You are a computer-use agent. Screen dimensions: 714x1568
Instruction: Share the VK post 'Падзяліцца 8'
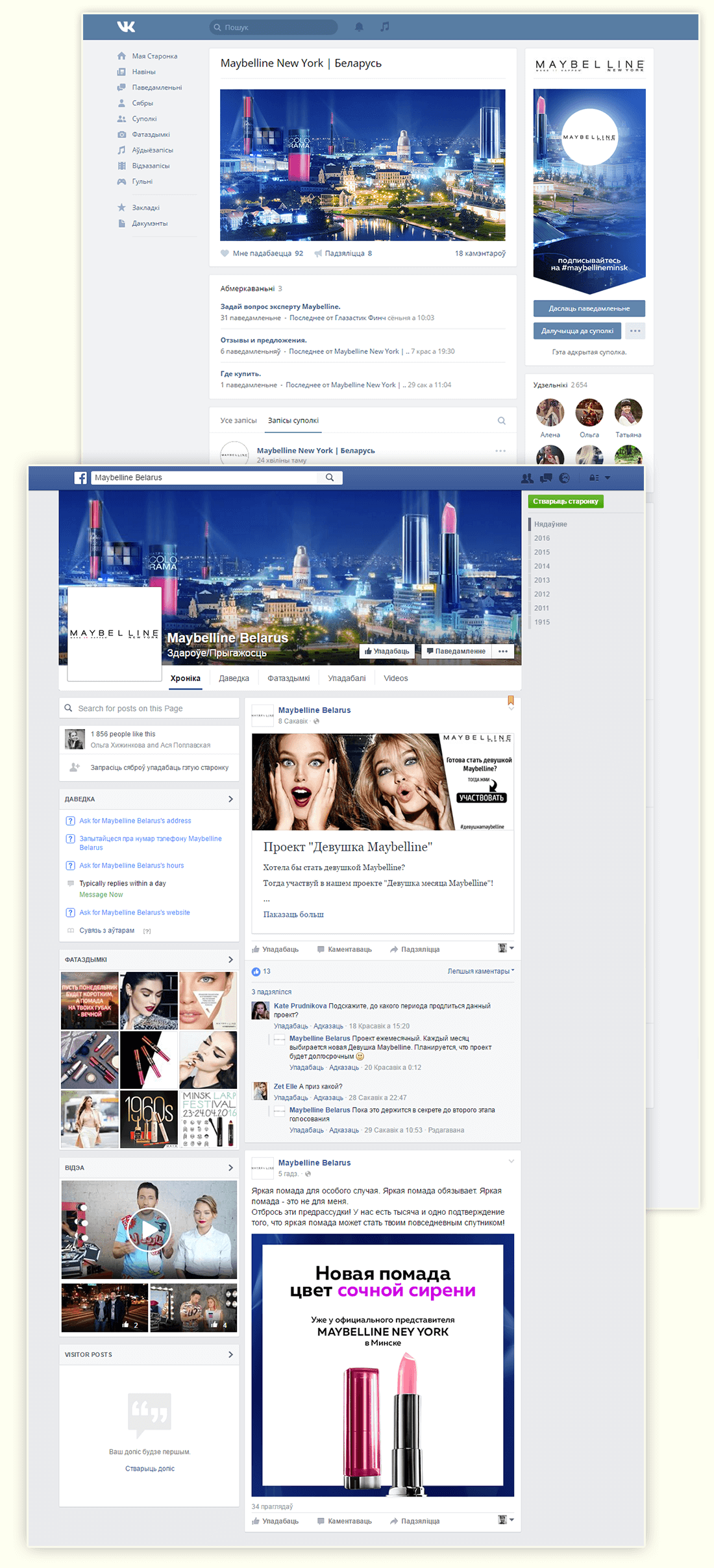[343, 253]
